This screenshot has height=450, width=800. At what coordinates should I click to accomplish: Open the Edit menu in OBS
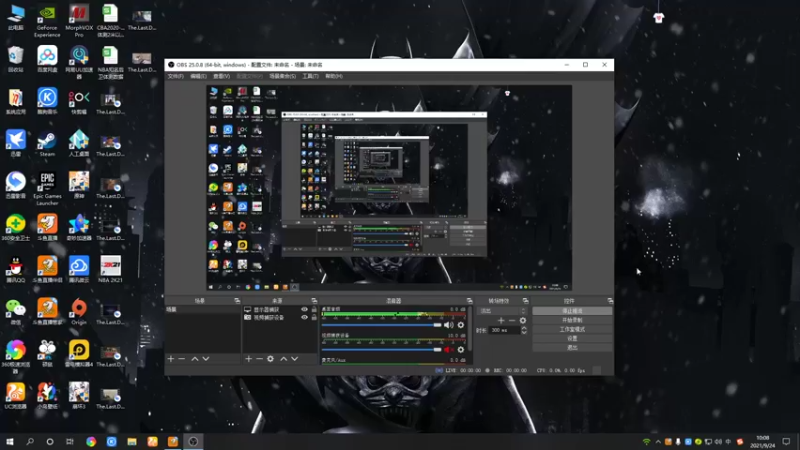click(198, 76)
